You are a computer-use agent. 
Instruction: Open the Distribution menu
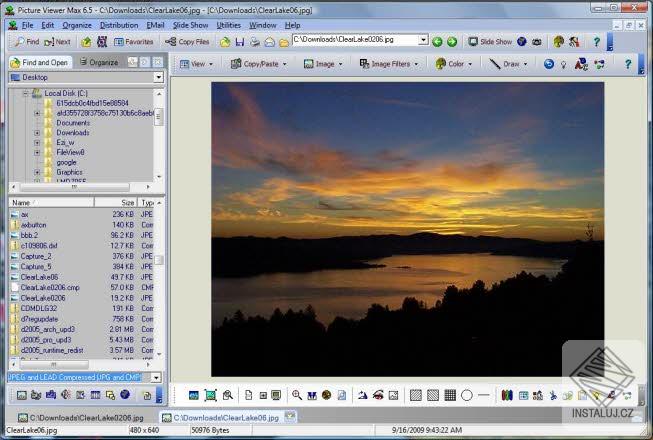point(119,25)
